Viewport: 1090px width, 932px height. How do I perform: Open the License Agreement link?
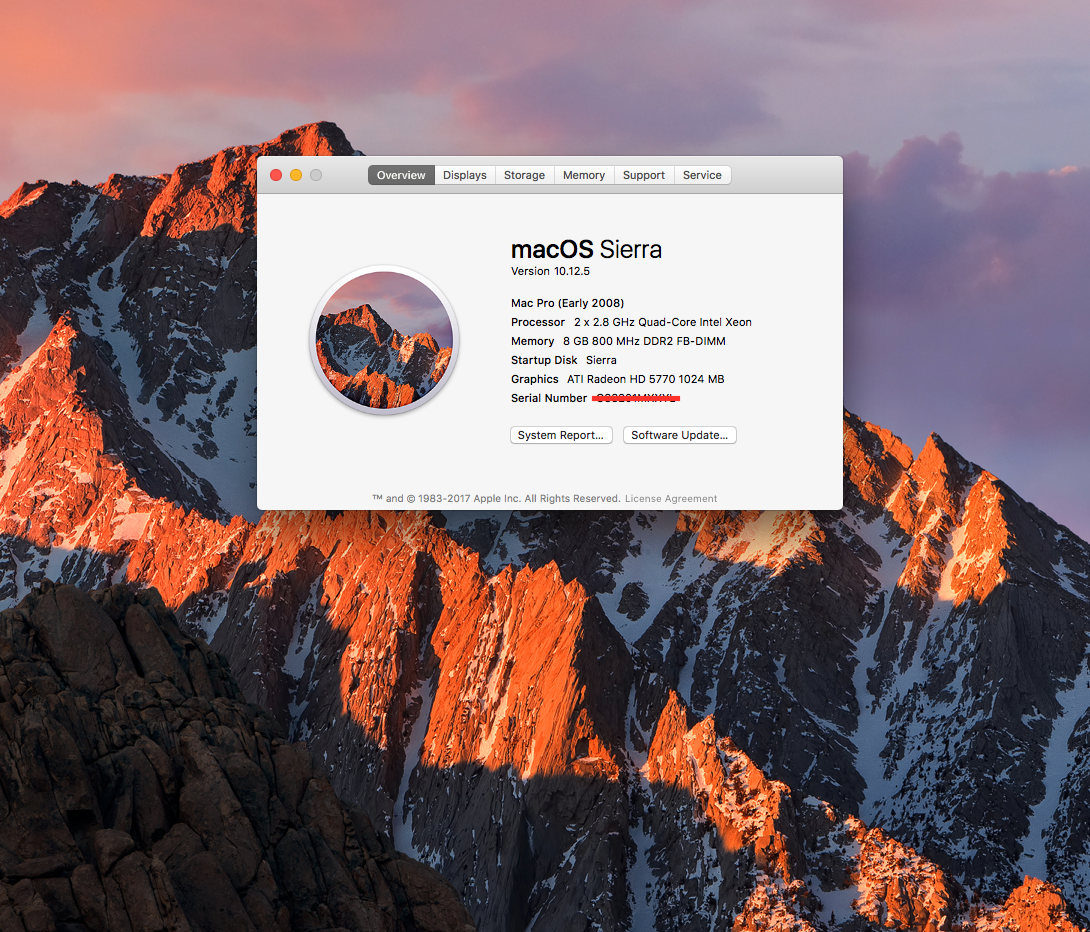[x=671, y=499]
